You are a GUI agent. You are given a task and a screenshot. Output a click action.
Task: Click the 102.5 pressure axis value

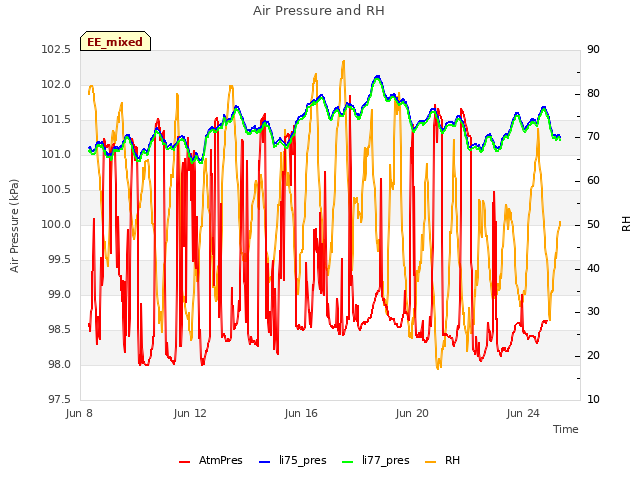tap(56, 50)
